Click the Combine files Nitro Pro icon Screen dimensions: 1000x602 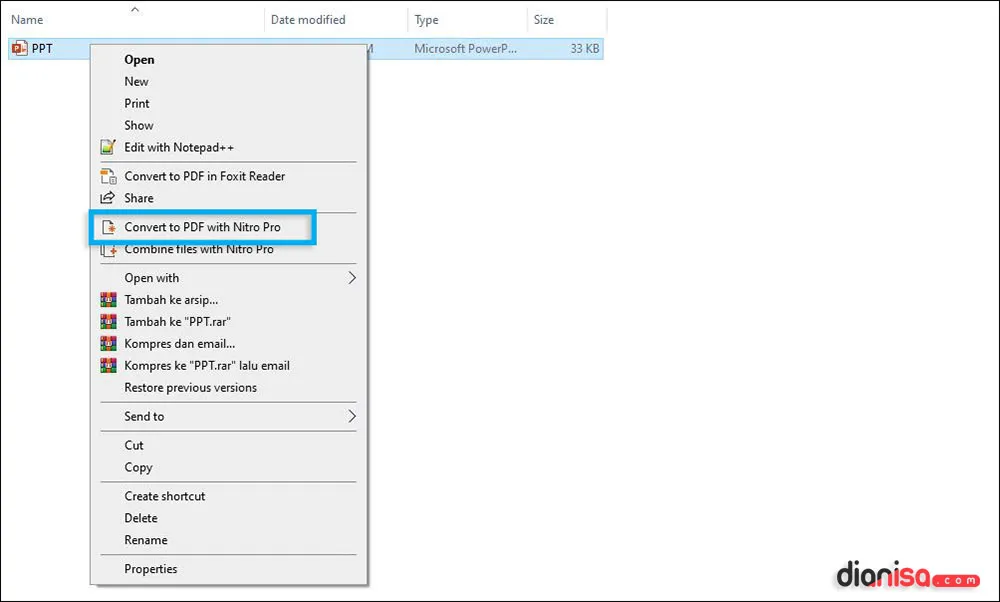click(108, 249)
